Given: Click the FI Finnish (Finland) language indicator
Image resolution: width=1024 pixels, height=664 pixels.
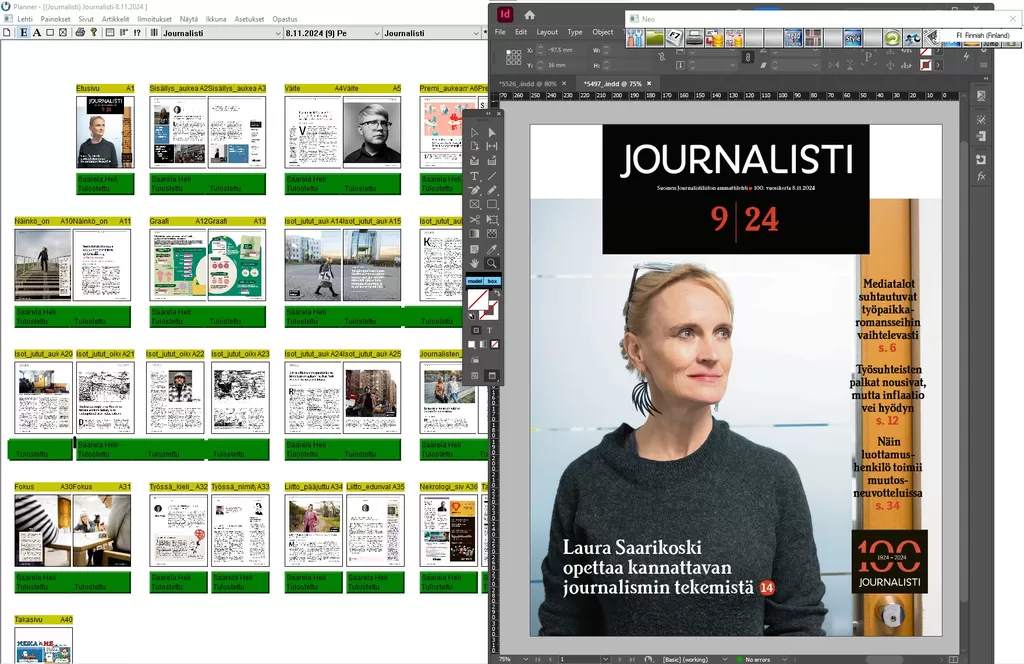Looking at the screenshot, I should (x=983, y=35).
